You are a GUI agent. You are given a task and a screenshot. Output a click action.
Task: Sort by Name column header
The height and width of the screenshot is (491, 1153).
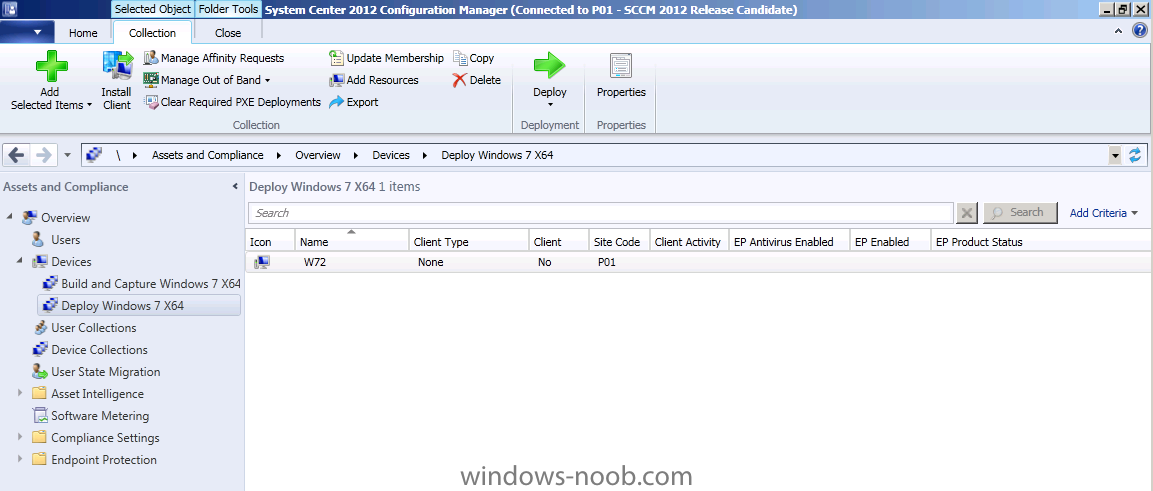tap(352, 242)
